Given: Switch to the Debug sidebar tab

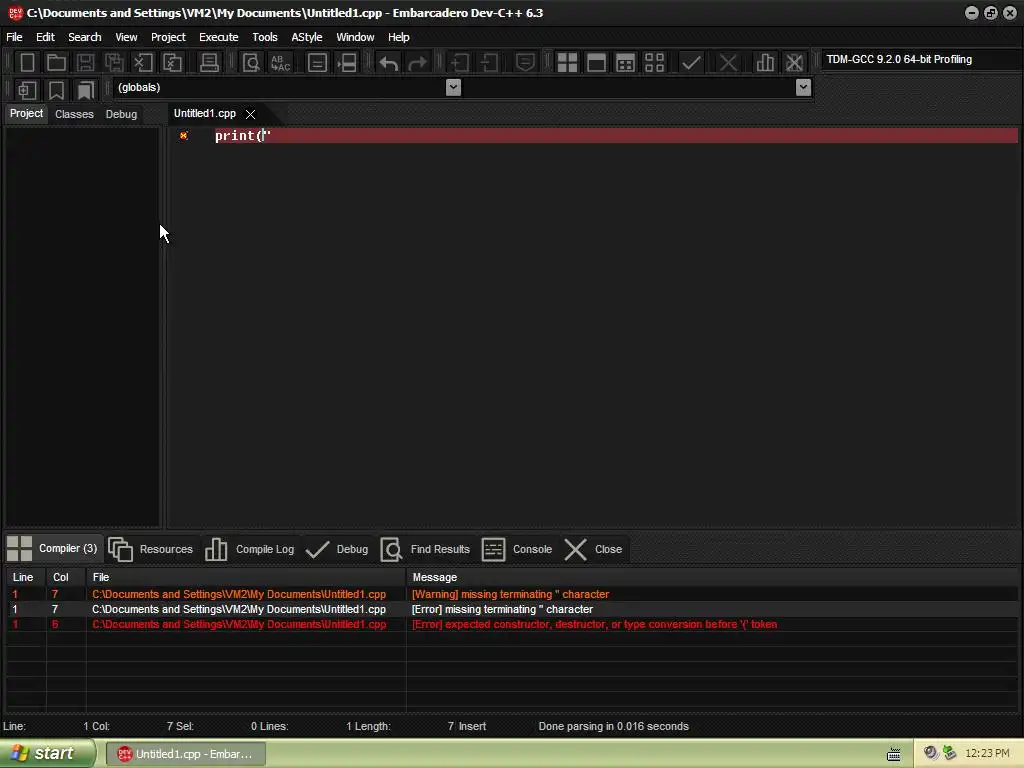Looking at the screenshot, I should click(121, 114).
